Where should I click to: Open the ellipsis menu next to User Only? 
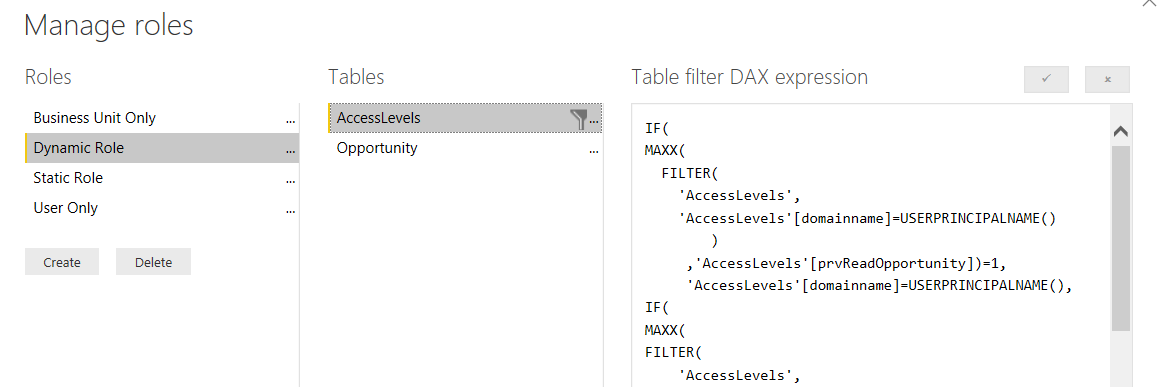290,210
